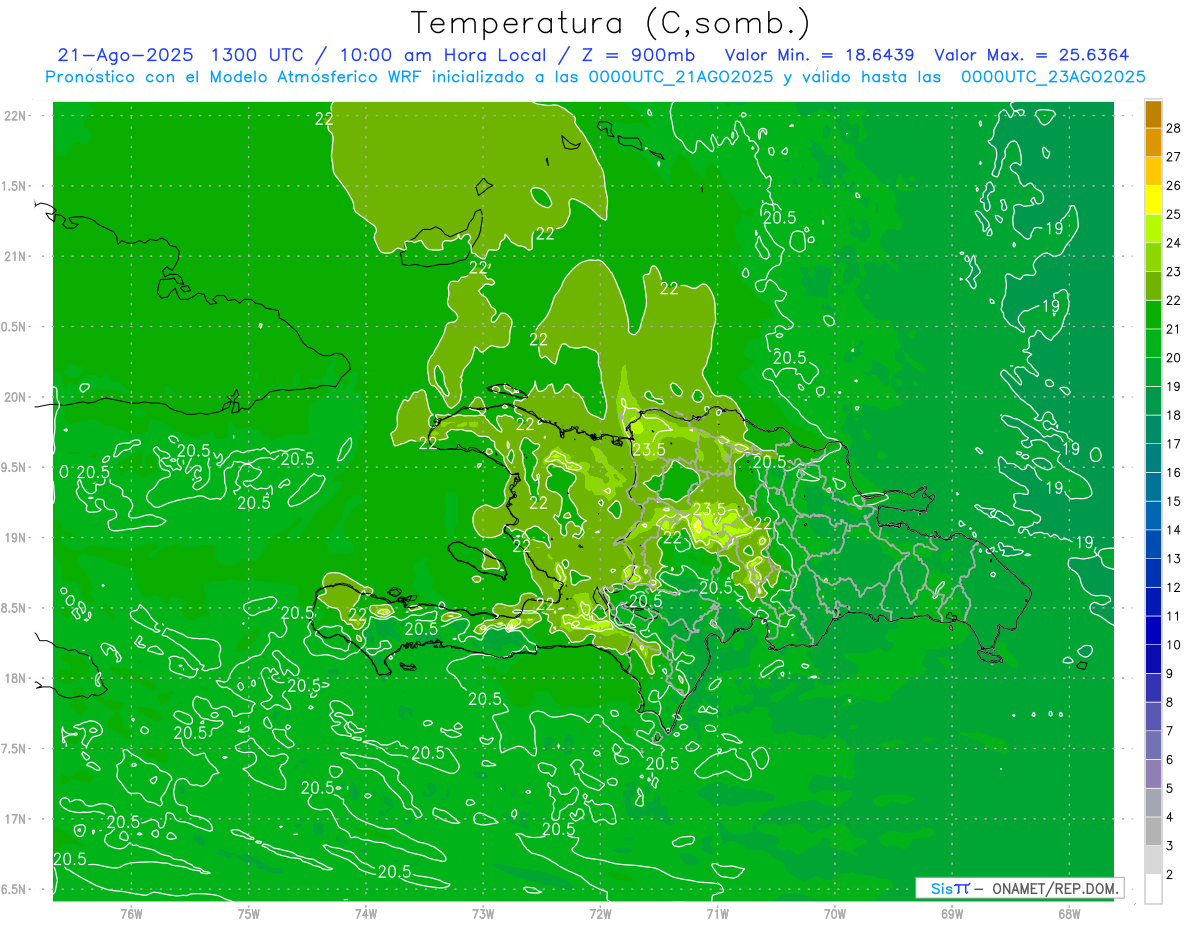Click the 22N latitude axis label
The height and width of the screenshot is (927, 1200).
point(17,116)
